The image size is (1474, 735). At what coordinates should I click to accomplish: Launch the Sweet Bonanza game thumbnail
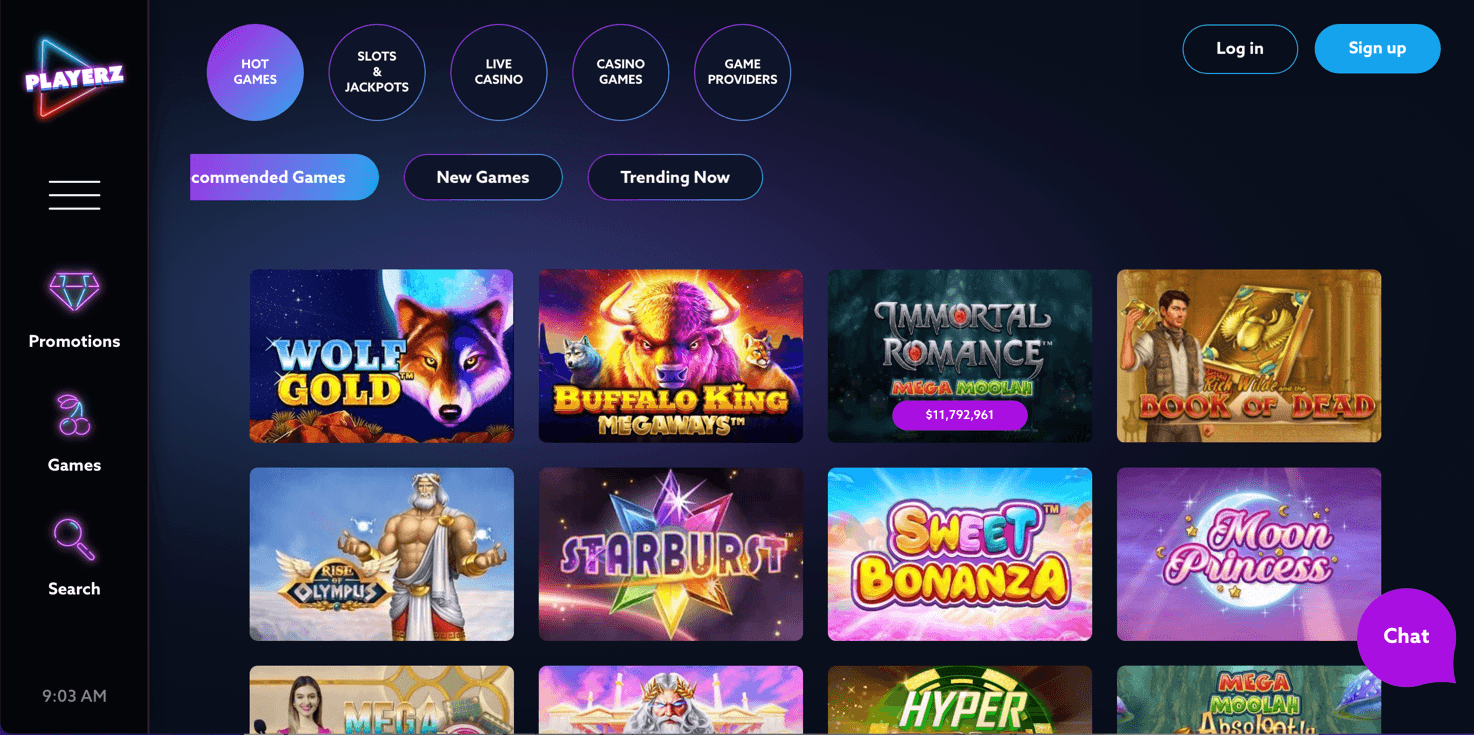960,554
